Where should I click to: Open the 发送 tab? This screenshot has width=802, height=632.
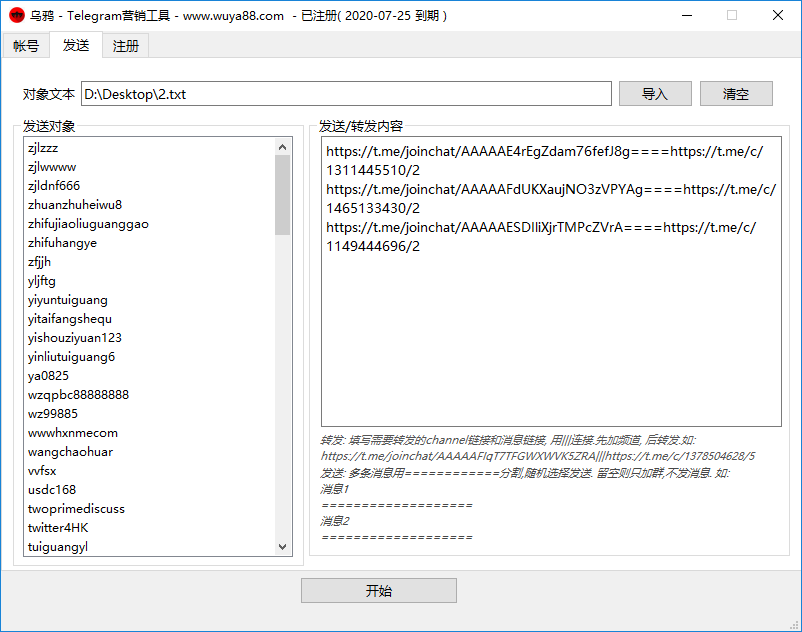tap(76, 45)
